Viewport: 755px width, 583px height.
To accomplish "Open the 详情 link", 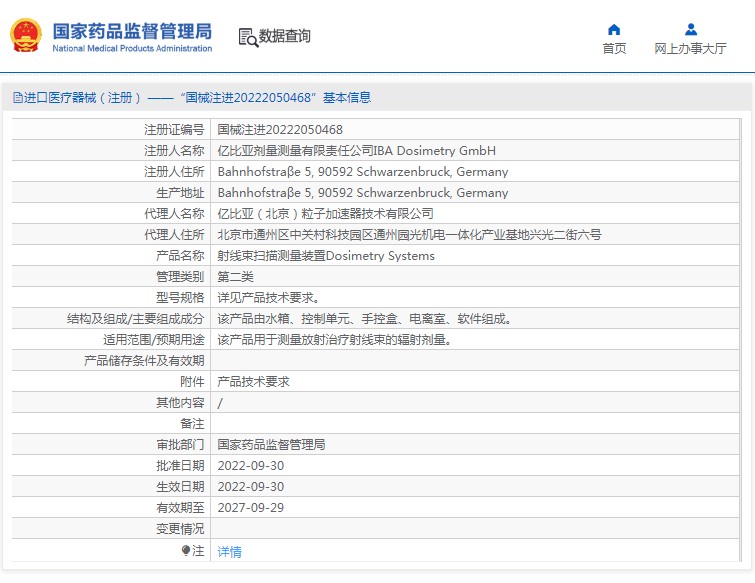I will click(x=229, y=551).
